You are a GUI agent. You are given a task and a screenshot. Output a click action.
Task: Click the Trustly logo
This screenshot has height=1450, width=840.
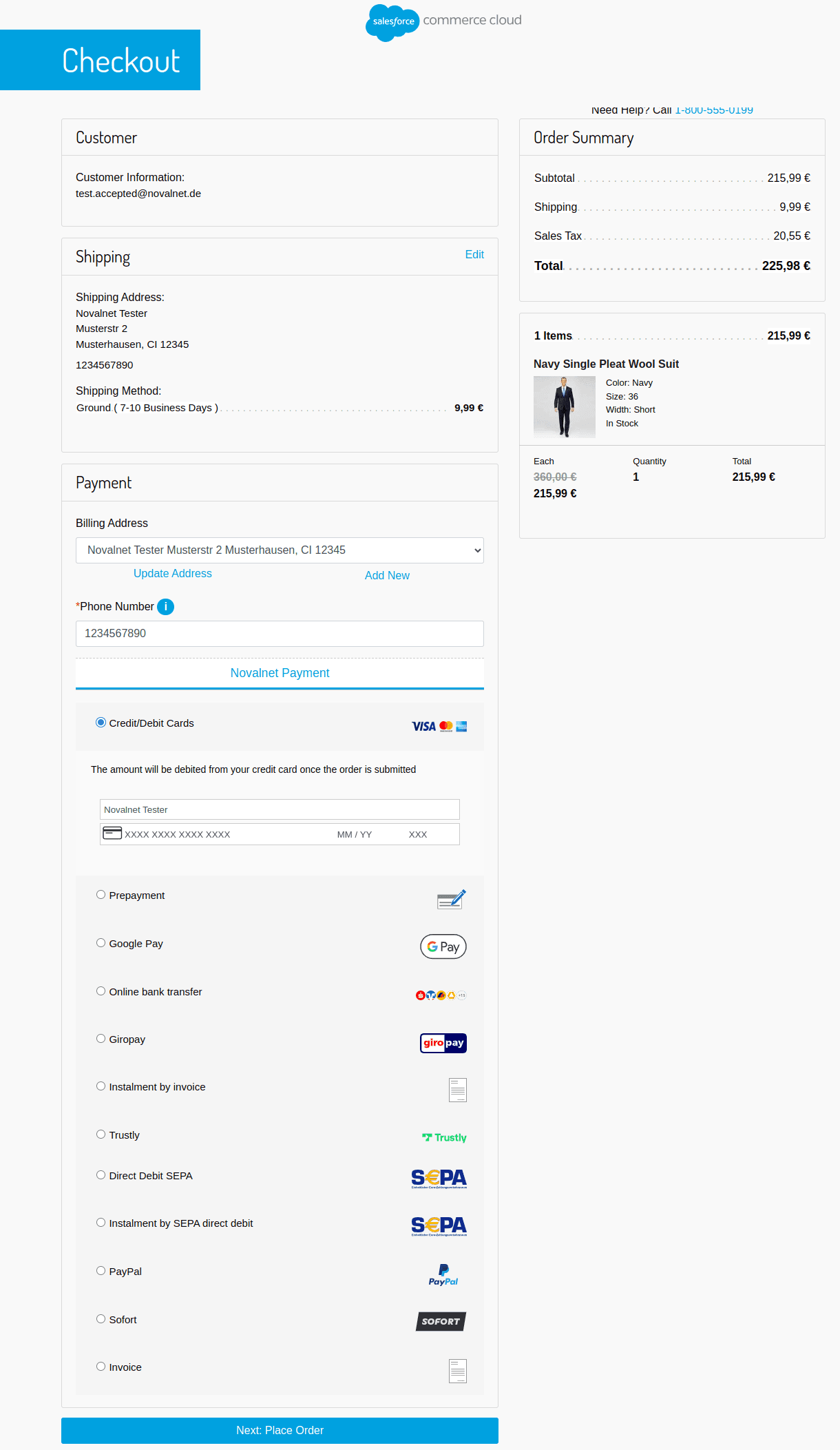[444, 1137]
